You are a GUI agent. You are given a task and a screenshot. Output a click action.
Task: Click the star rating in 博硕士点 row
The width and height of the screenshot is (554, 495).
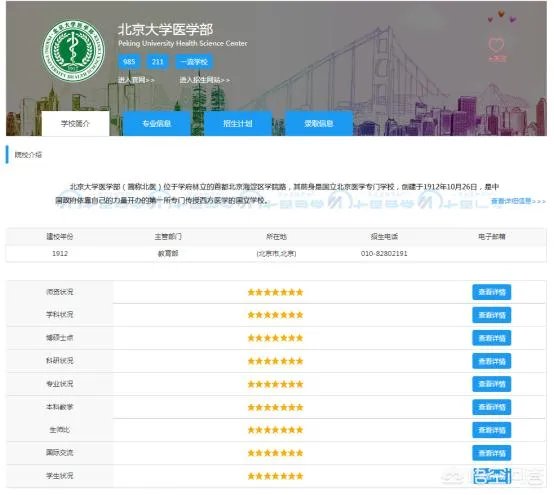pyautogui.click(x=276, y=338)
